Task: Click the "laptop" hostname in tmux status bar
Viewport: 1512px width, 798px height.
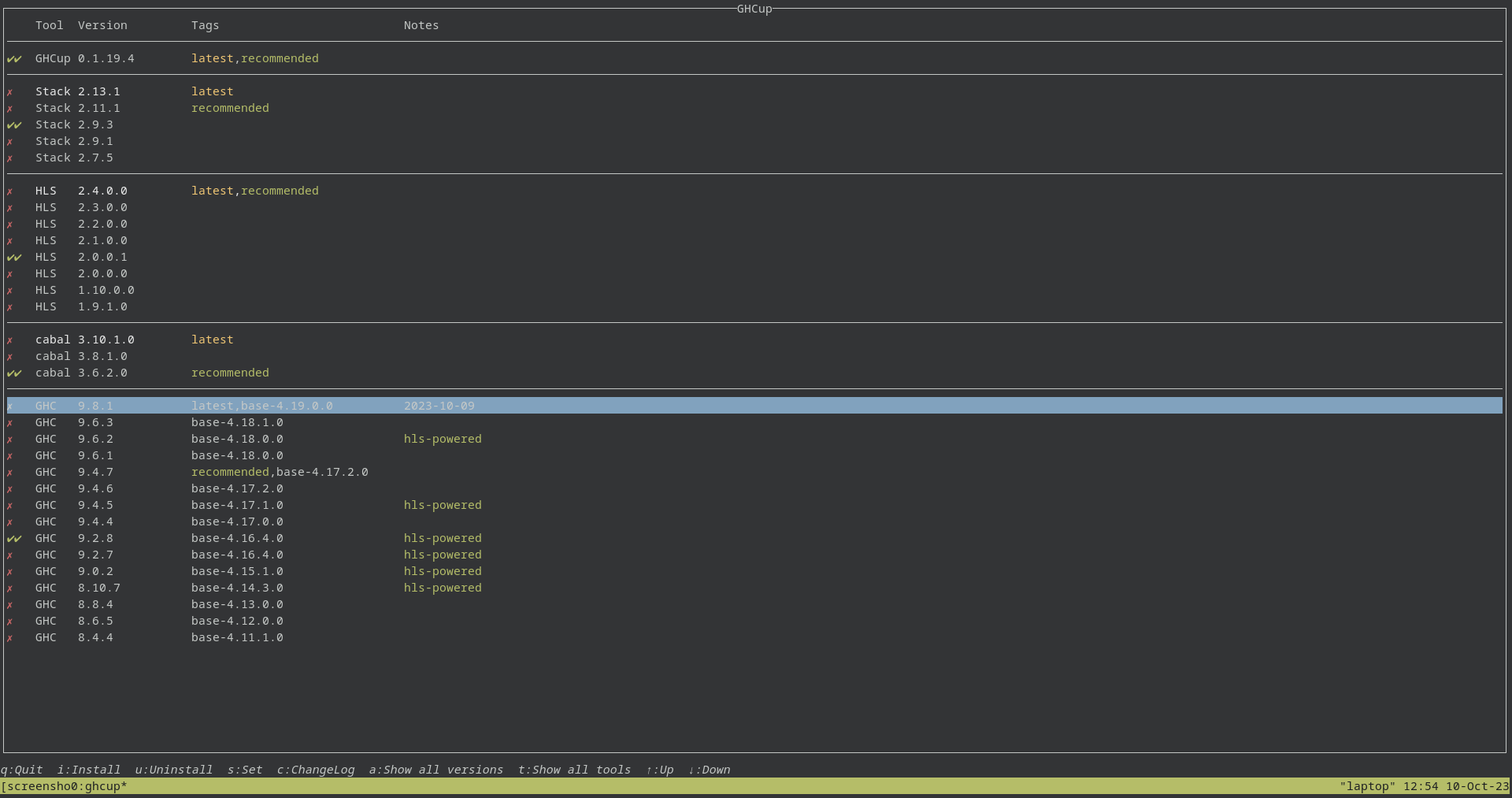Action: pos(1367,786)
